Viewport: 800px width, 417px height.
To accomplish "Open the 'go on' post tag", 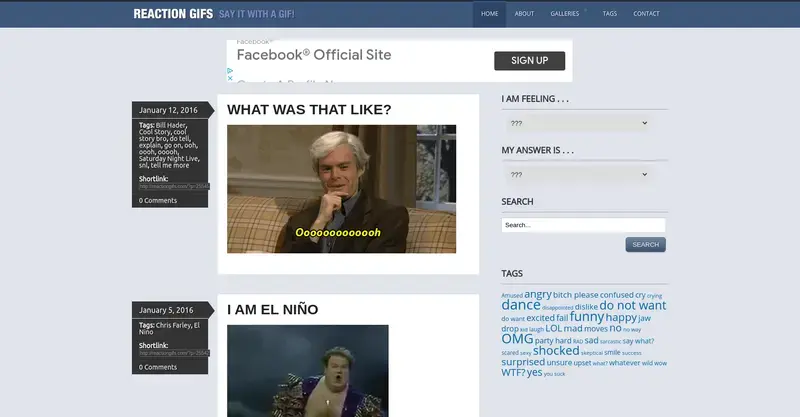I will pyautogui.click(x=173, y=145).
